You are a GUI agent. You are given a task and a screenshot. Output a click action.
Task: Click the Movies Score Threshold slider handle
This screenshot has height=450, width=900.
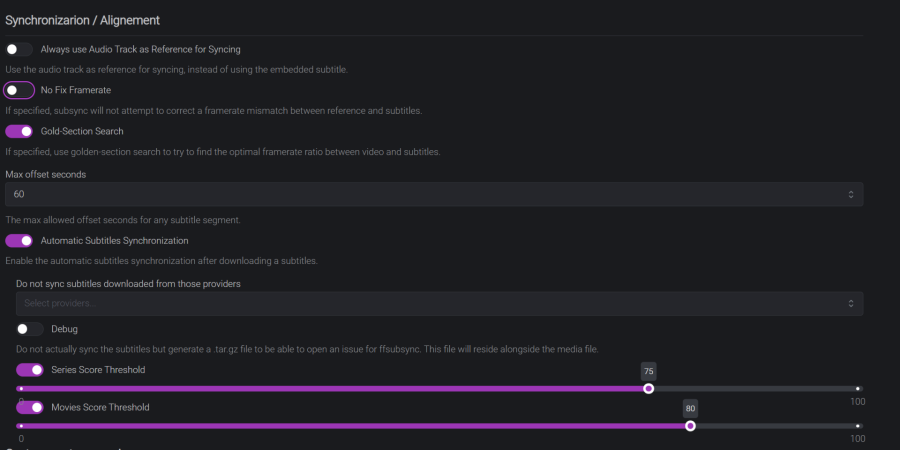(690, 426)
